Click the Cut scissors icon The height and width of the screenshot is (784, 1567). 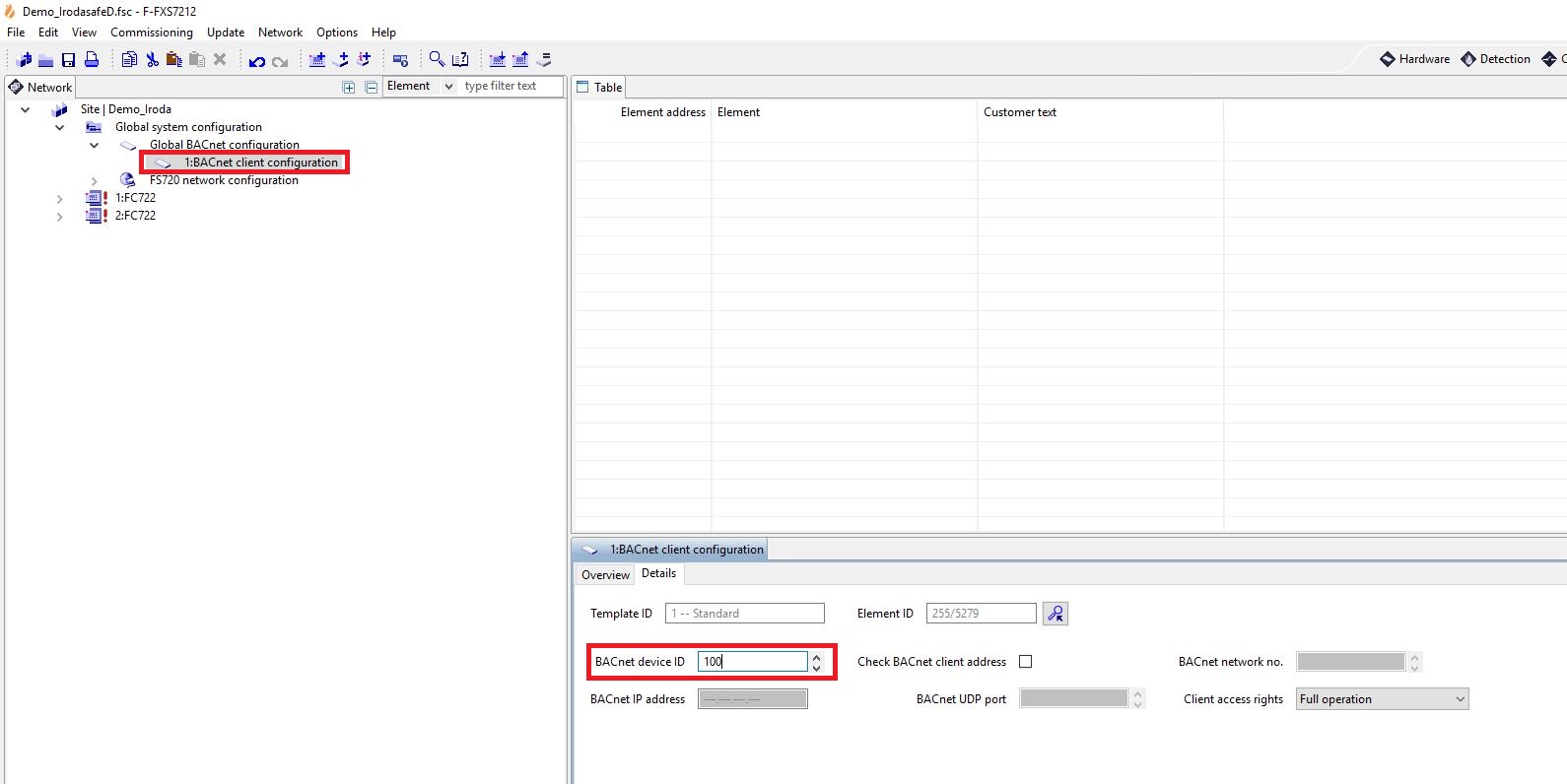click(152, 60)
